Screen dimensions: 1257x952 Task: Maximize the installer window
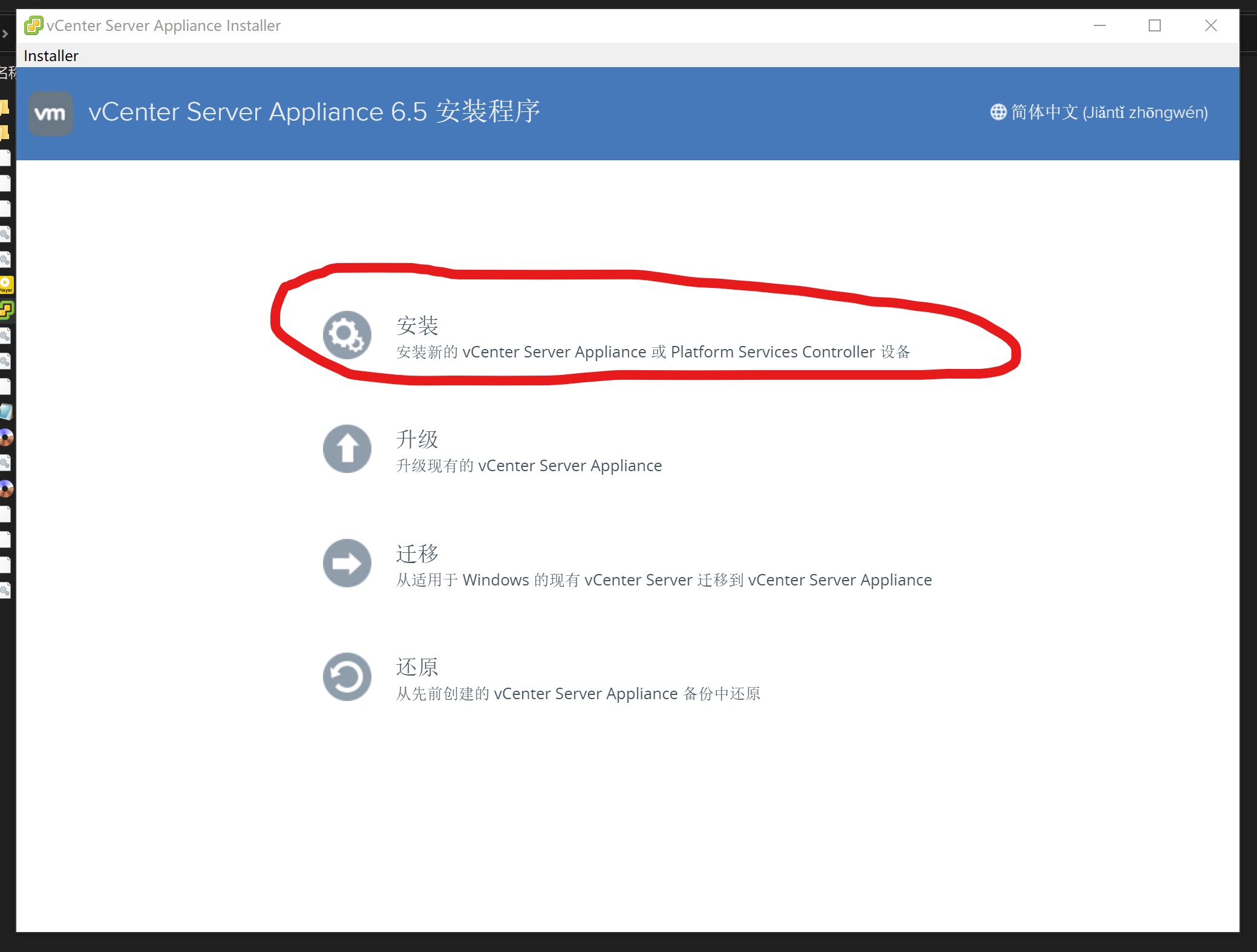point(1155,25)
